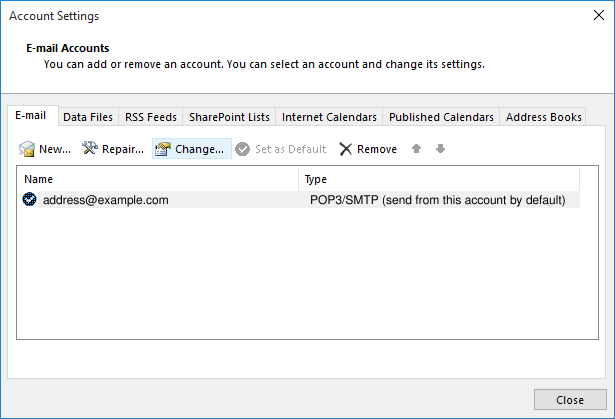615x419 pixels.
Task: Select the POP3/SMTP account type text in the list
Action: tap(437, 200)
